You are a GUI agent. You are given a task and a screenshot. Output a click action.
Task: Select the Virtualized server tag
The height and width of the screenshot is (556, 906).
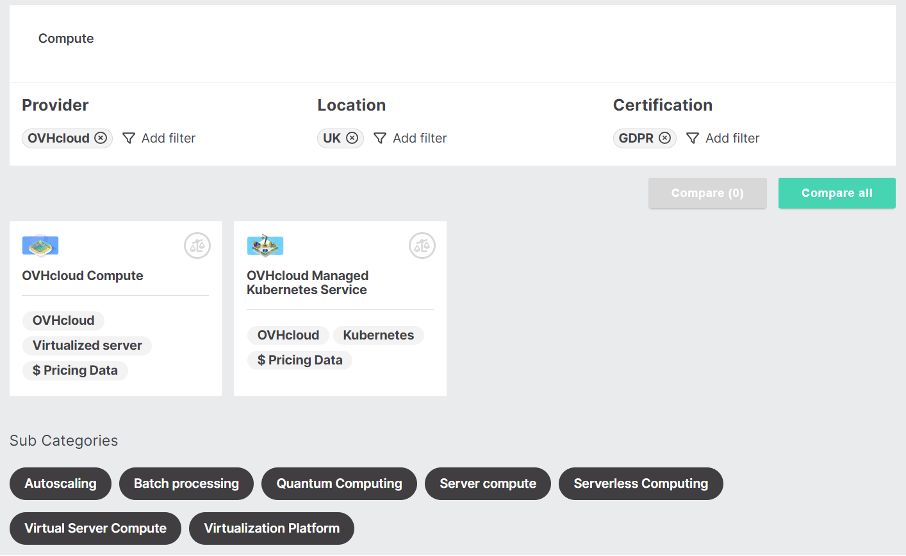coord(87,345)
